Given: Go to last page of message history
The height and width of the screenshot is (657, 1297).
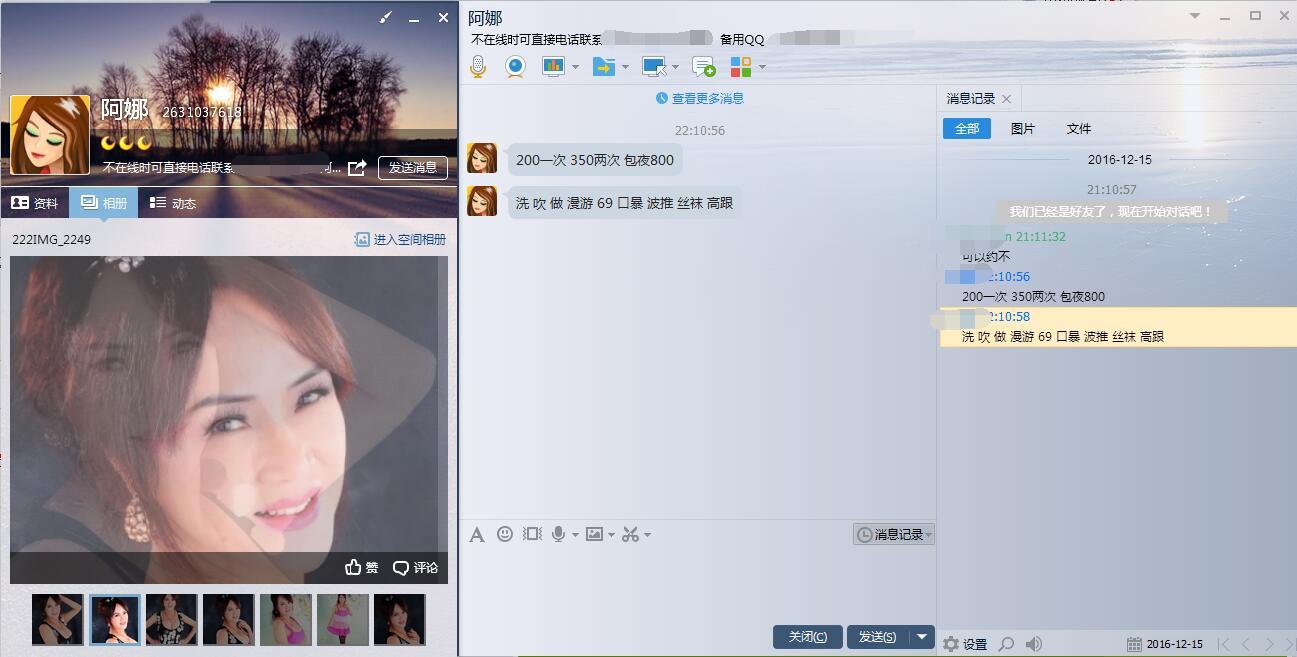Looking at the screenshot, I should (1288, 644).
